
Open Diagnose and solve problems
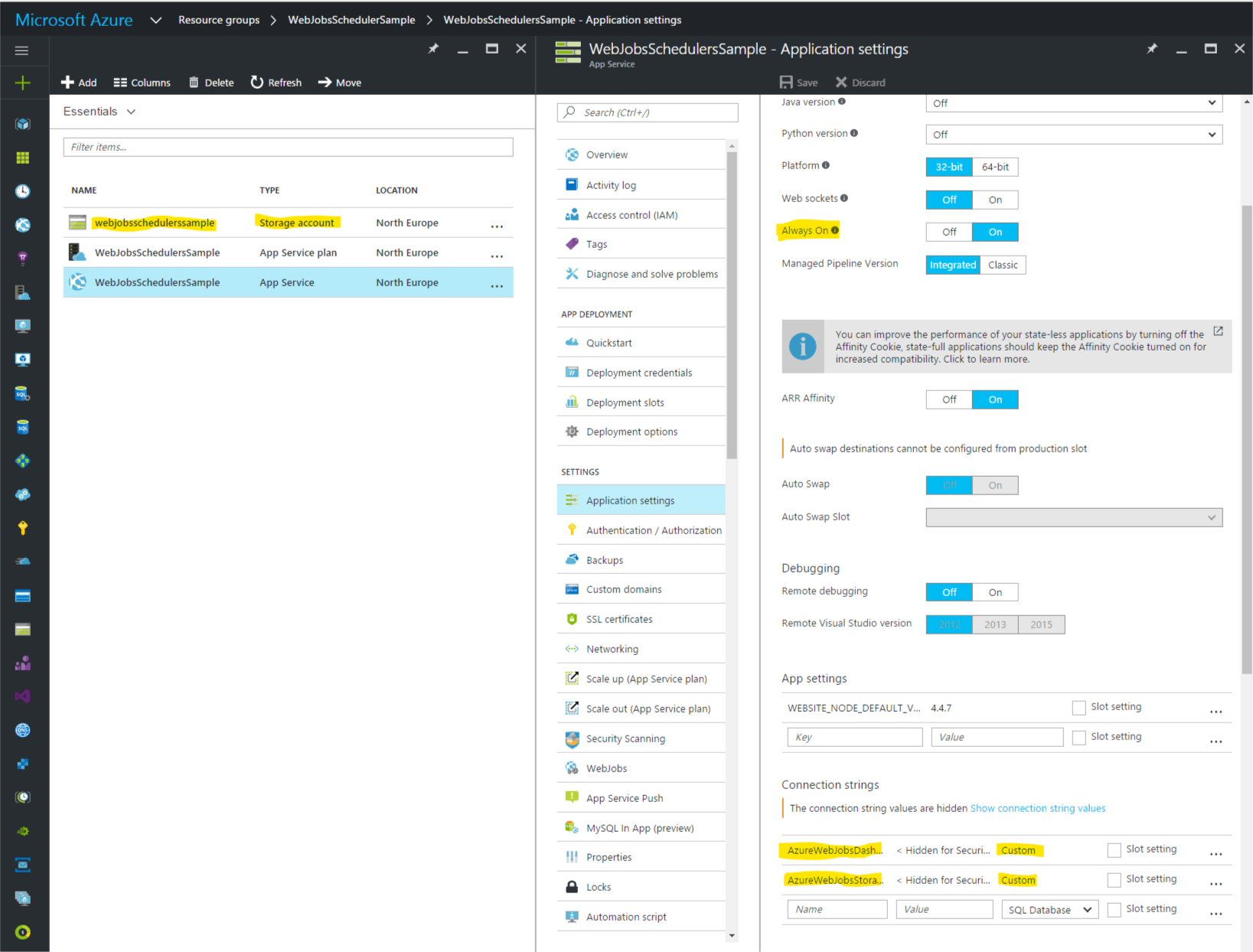pos(641,274)
